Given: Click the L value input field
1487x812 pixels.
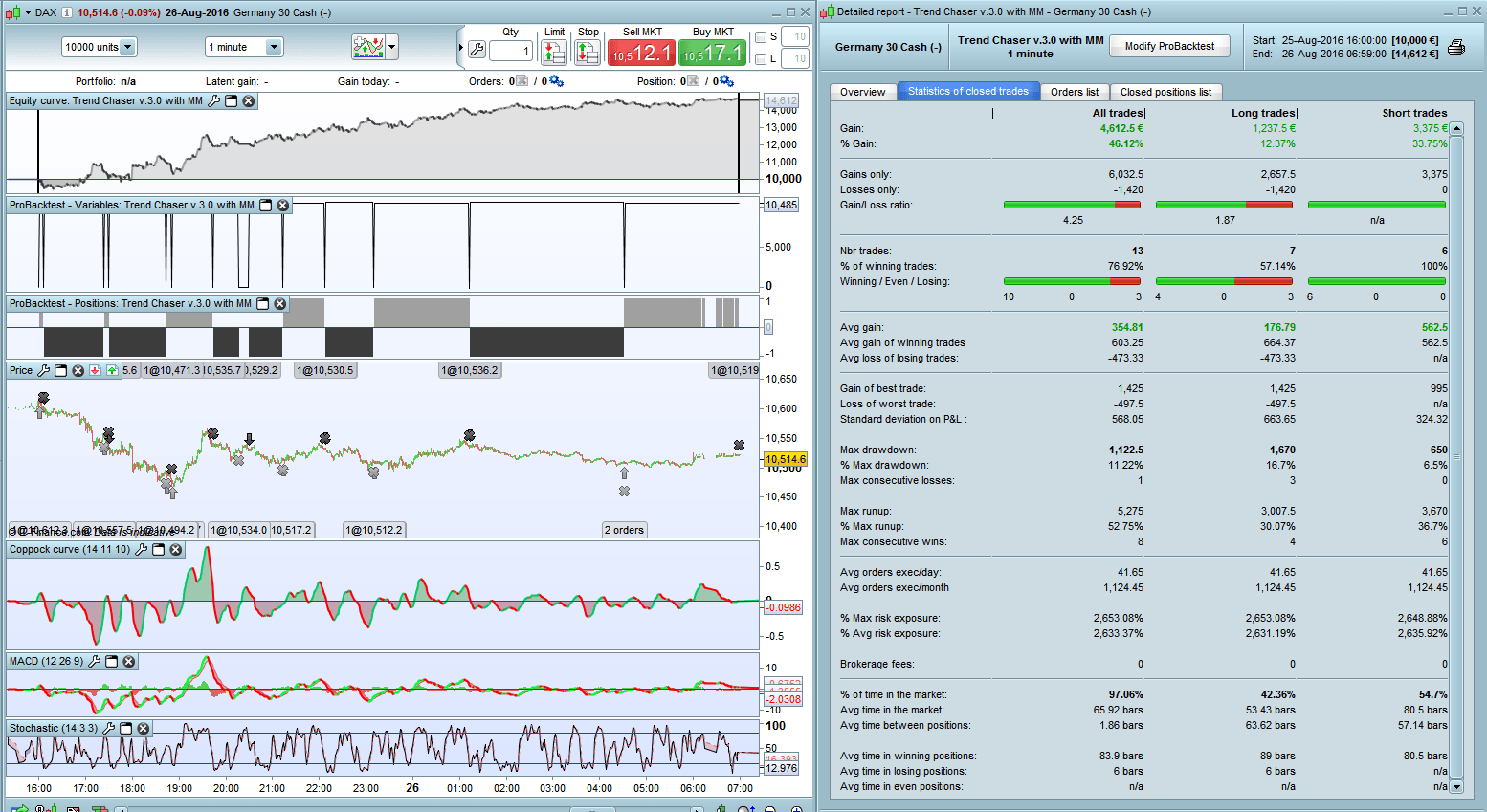Looking at the screenshot, I should click(x=795, y=59).
